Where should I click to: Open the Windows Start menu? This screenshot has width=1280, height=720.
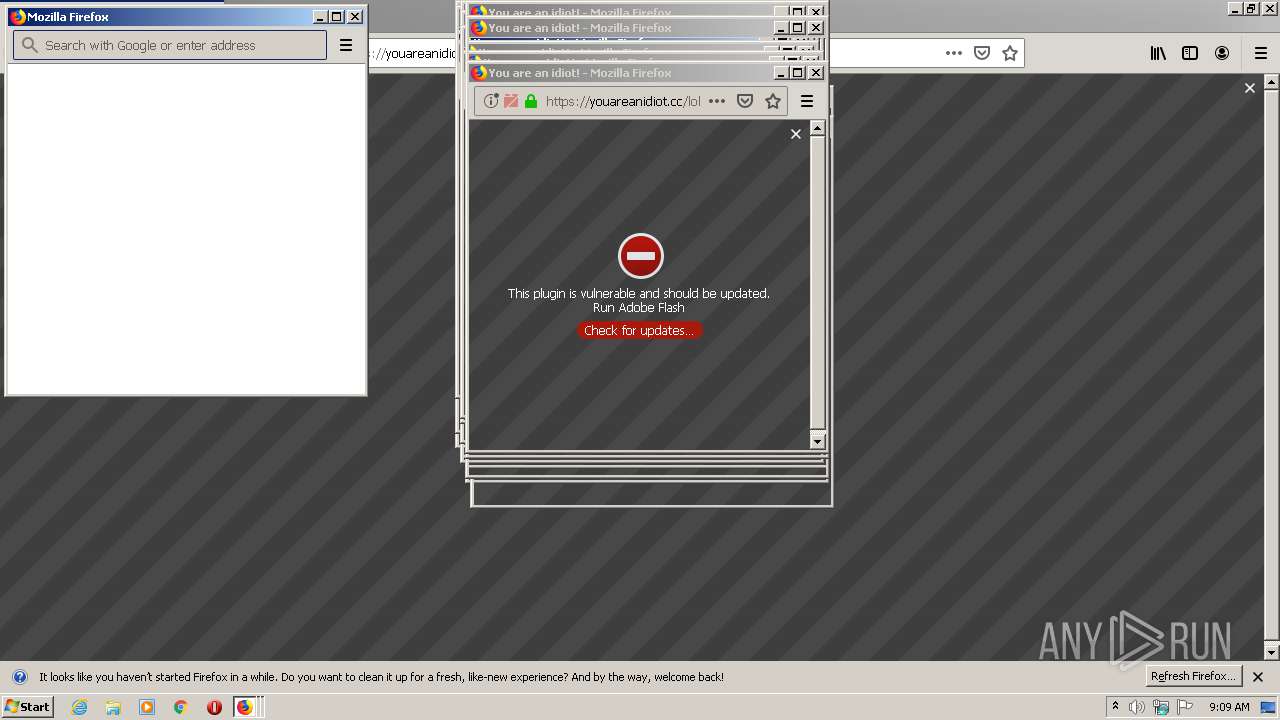tap(27, 706)
